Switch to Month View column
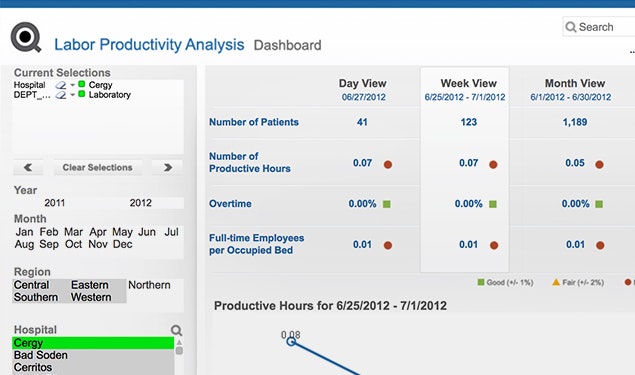Viewport: 635px width, 375px height. click(x=575, y=83)
